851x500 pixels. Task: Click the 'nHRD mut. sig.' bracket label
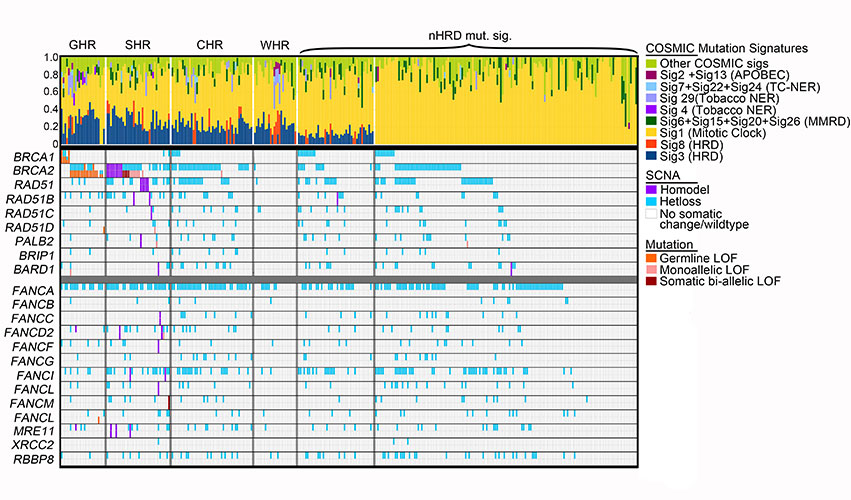tap(469, 36)
